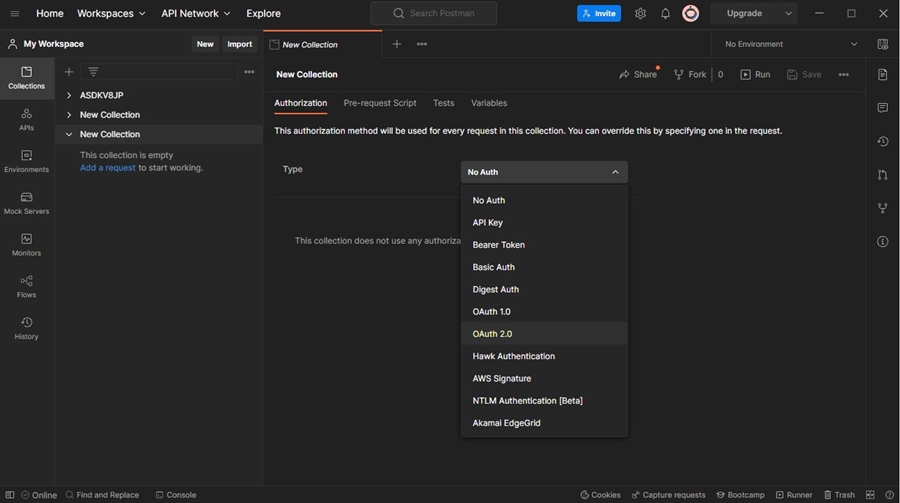Viewport: 900px width, 503px height.
Task: Open the user avatar menu
Action: click(x=690, y=13)
